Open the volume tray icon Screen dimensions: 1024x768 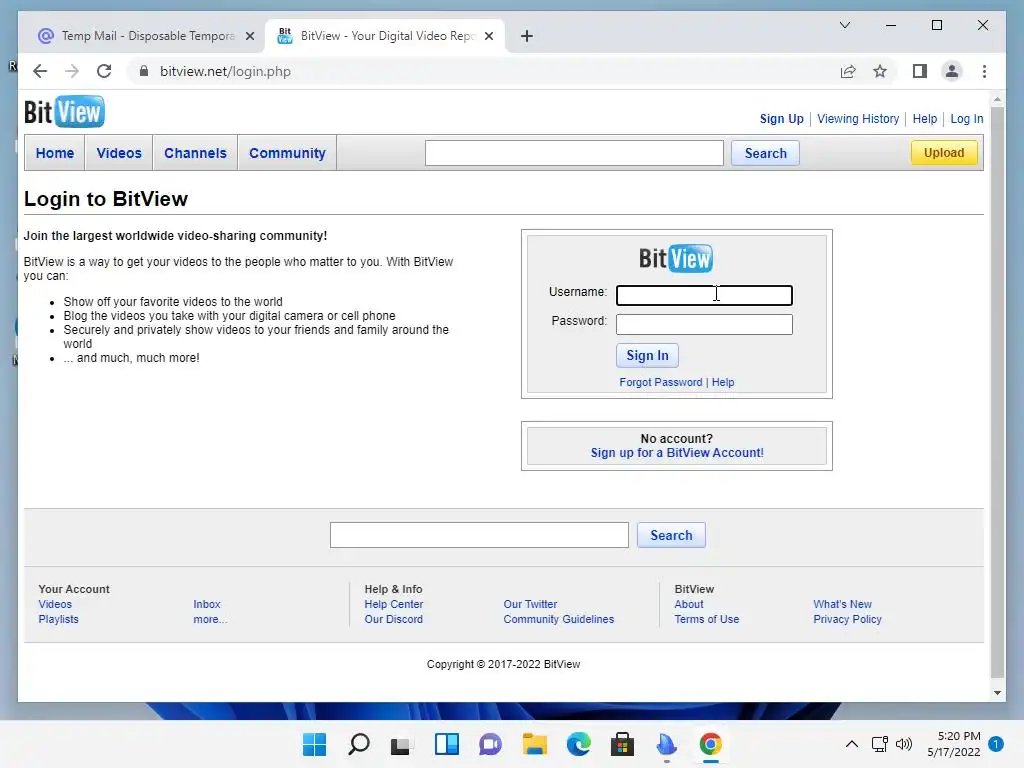pos(904,744)
